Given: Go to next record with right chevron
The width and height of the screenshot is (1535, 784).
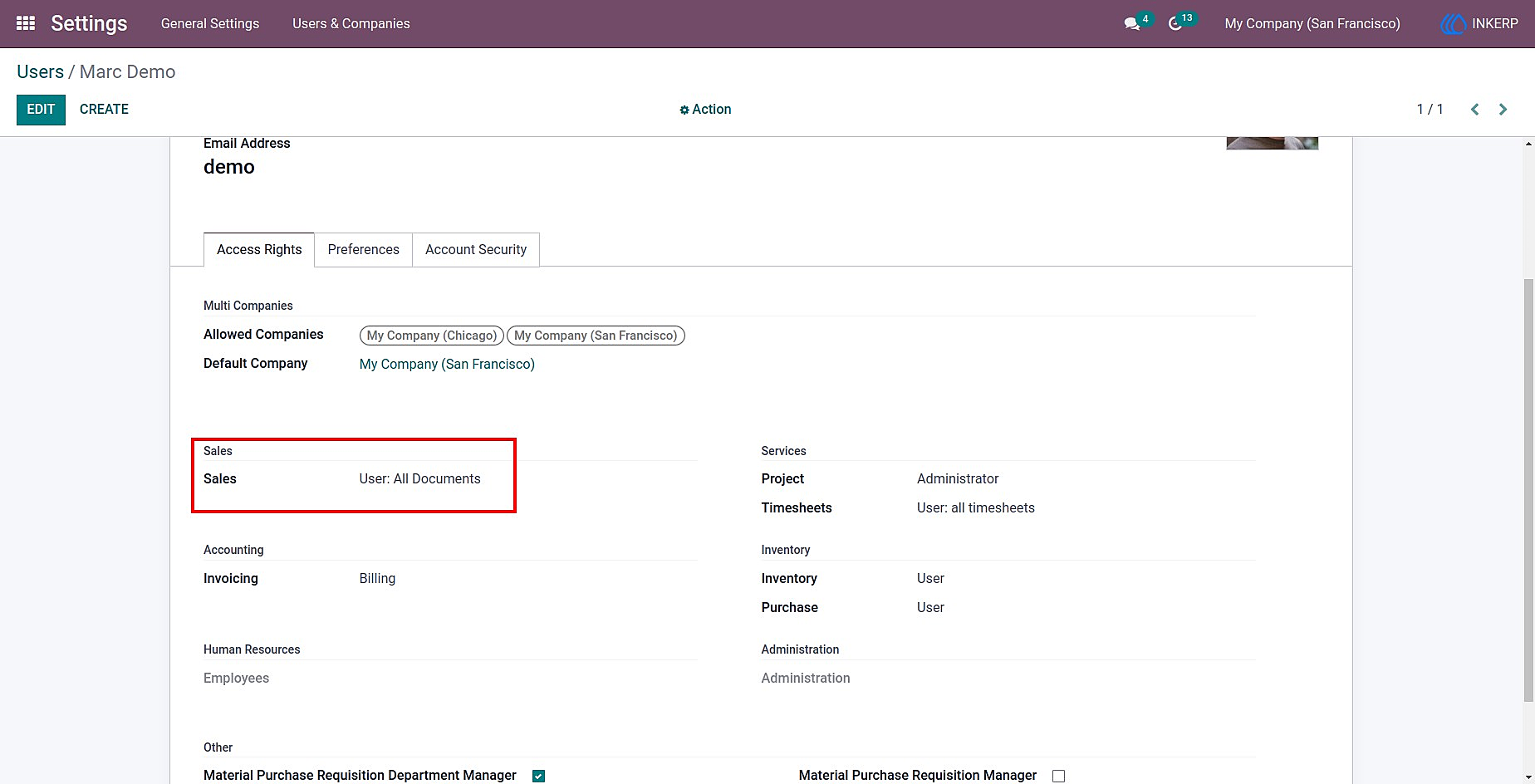Looking at the screenshot, I should (1503, 110).
